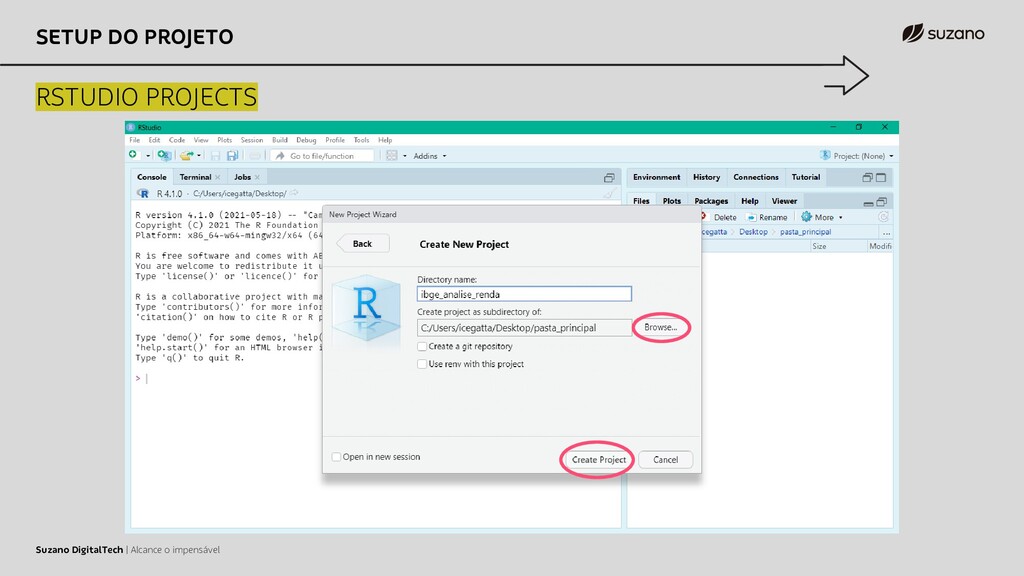This screenshot has height=576, width=1024.
Task: Open the Edit menu
Action: [154, 140]
